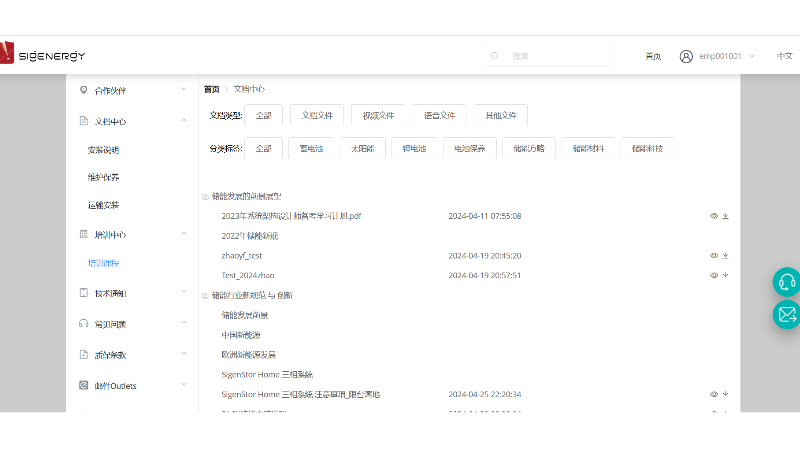Open the envelope mail floating button
The width and height of the screenshot is (800, 453).
786,315
